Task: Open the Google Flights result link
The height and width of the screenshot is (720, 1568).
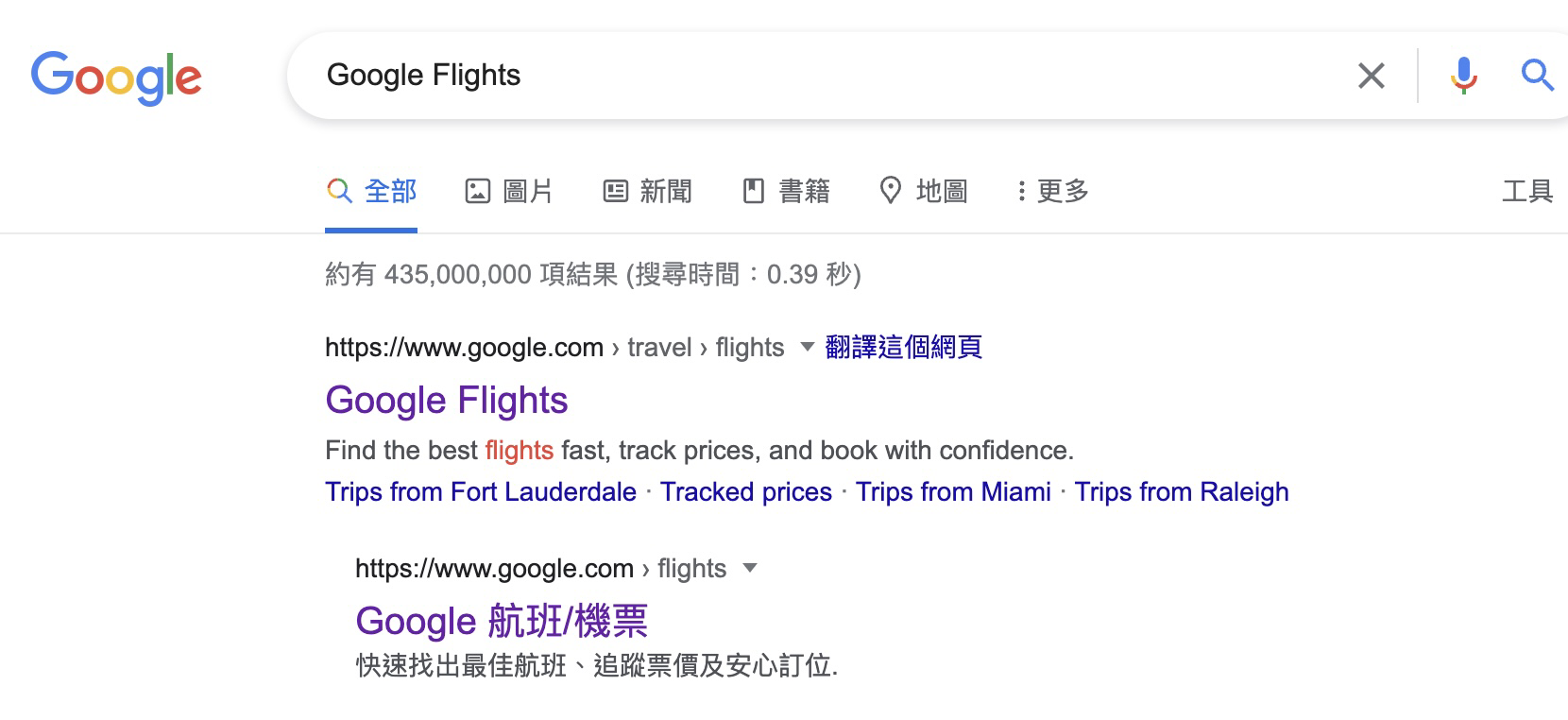Action: point(447,401)
